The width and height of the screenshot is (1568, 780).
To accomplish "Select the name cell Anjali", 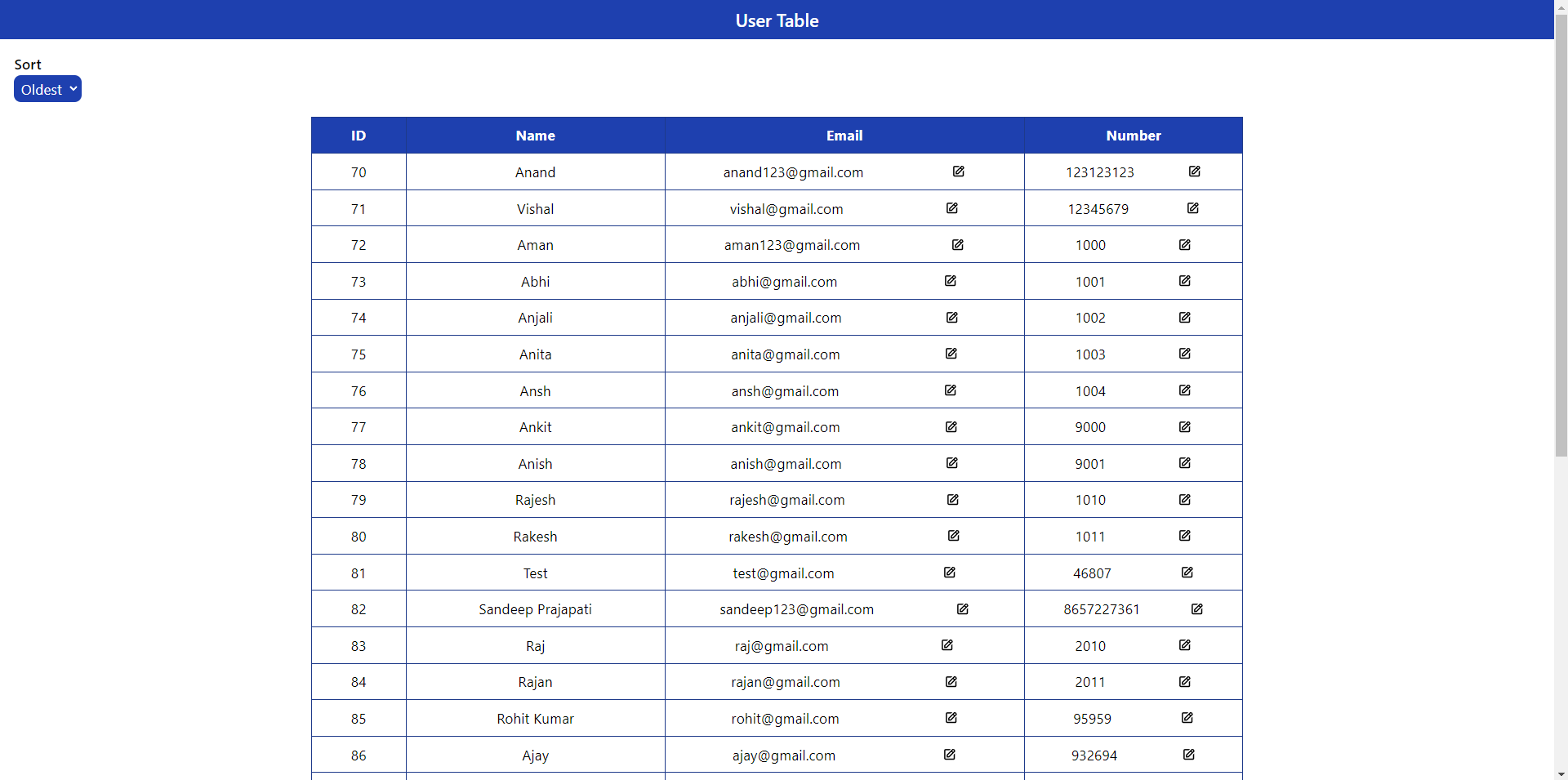I will click(x=536, y=318).
